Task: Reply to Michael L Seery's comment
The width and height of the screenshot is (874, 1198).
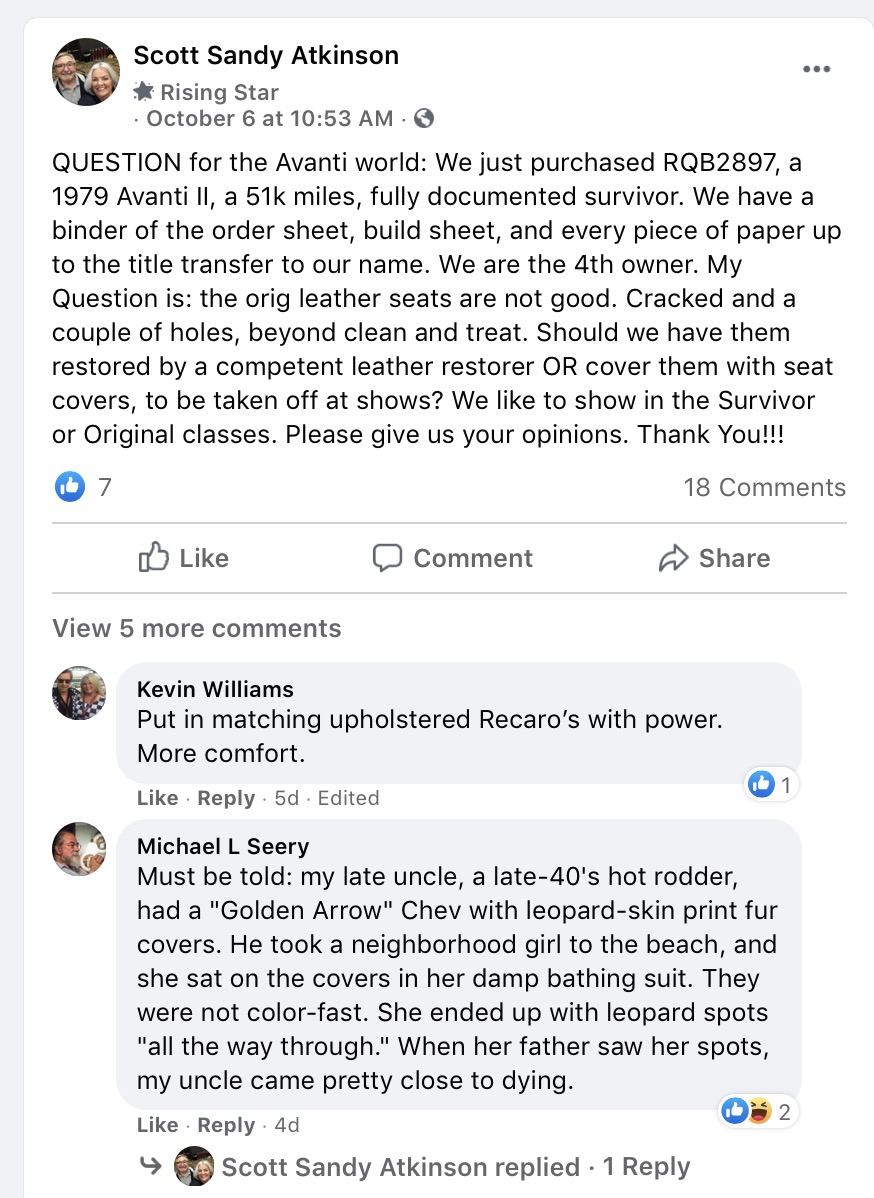Action: [226, 1125]
